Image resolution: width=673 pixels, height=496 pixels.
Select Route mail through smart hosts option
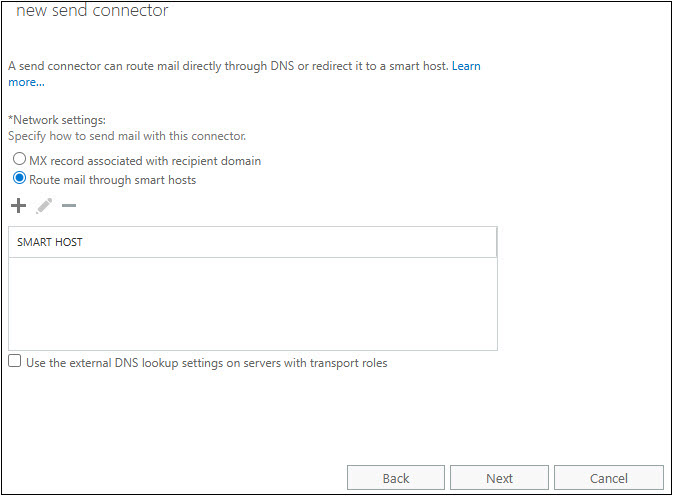pos(19,178)
